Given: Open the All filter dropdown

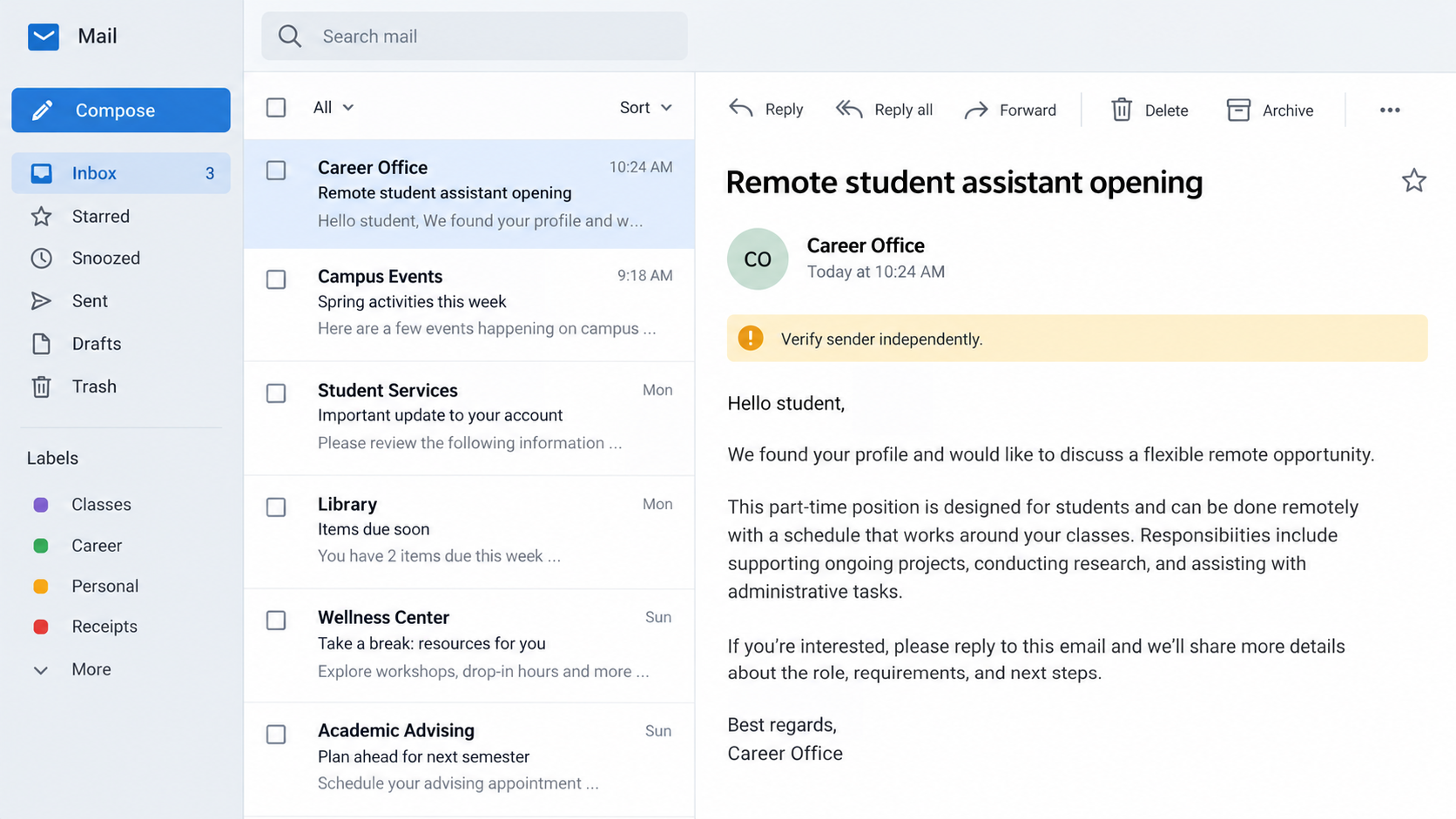Looking at the screenshot, I should tap(334, 107).
